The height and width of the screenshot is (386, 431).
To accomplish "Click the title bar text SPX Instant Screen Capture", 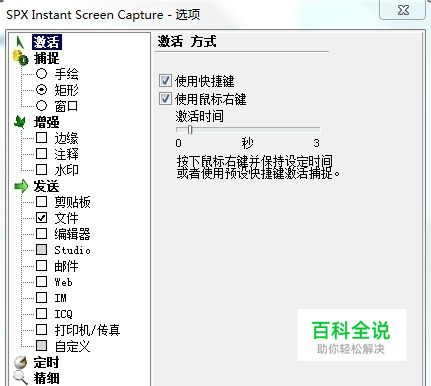I will coord(85,15).
